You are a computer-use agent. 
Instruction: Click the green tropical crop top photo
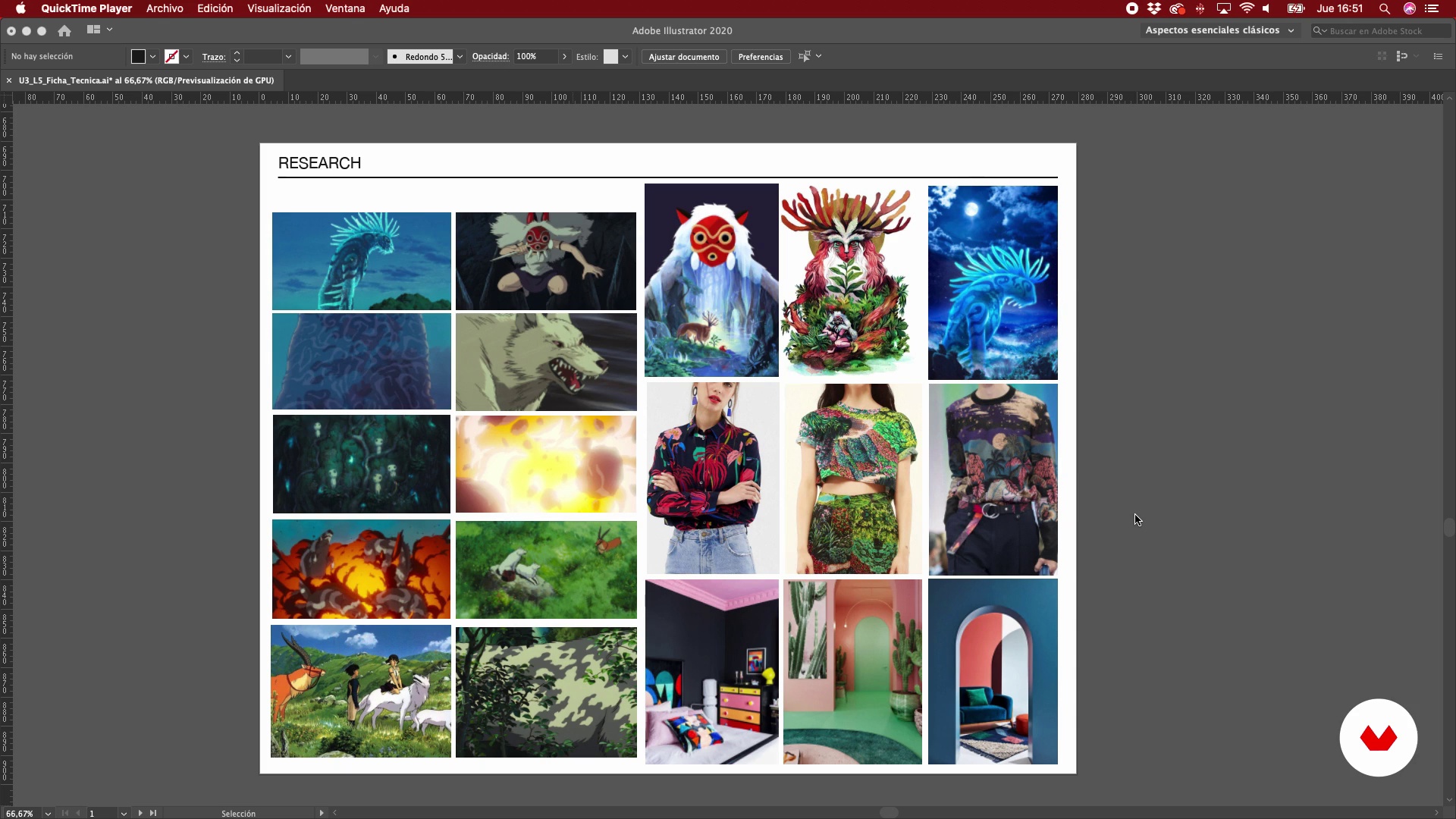pos(852,479)
